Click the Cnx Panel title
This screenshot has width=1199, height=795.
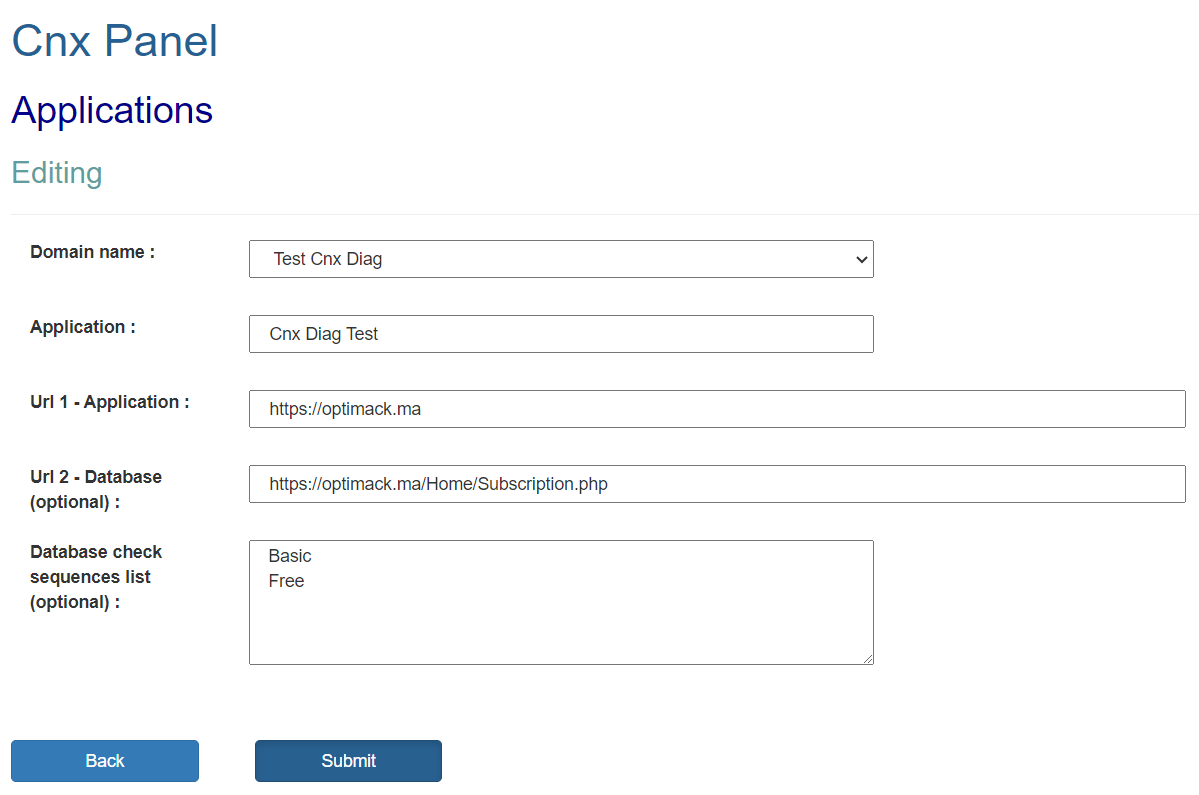pos(115,41)
